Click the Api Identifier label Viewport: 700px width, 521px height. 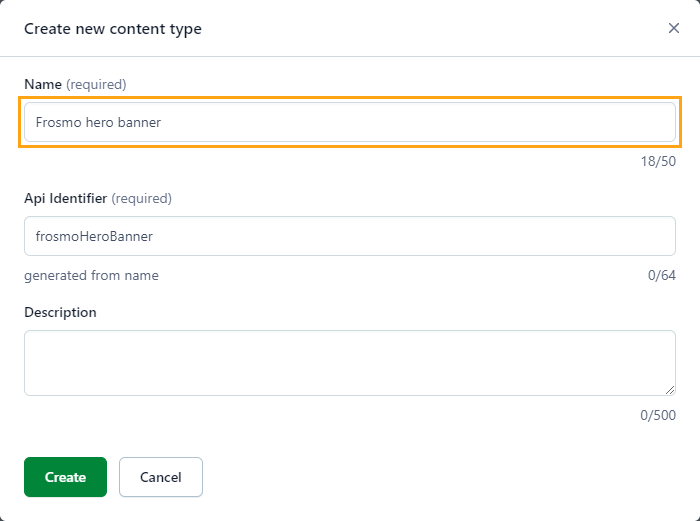point(65,198)
